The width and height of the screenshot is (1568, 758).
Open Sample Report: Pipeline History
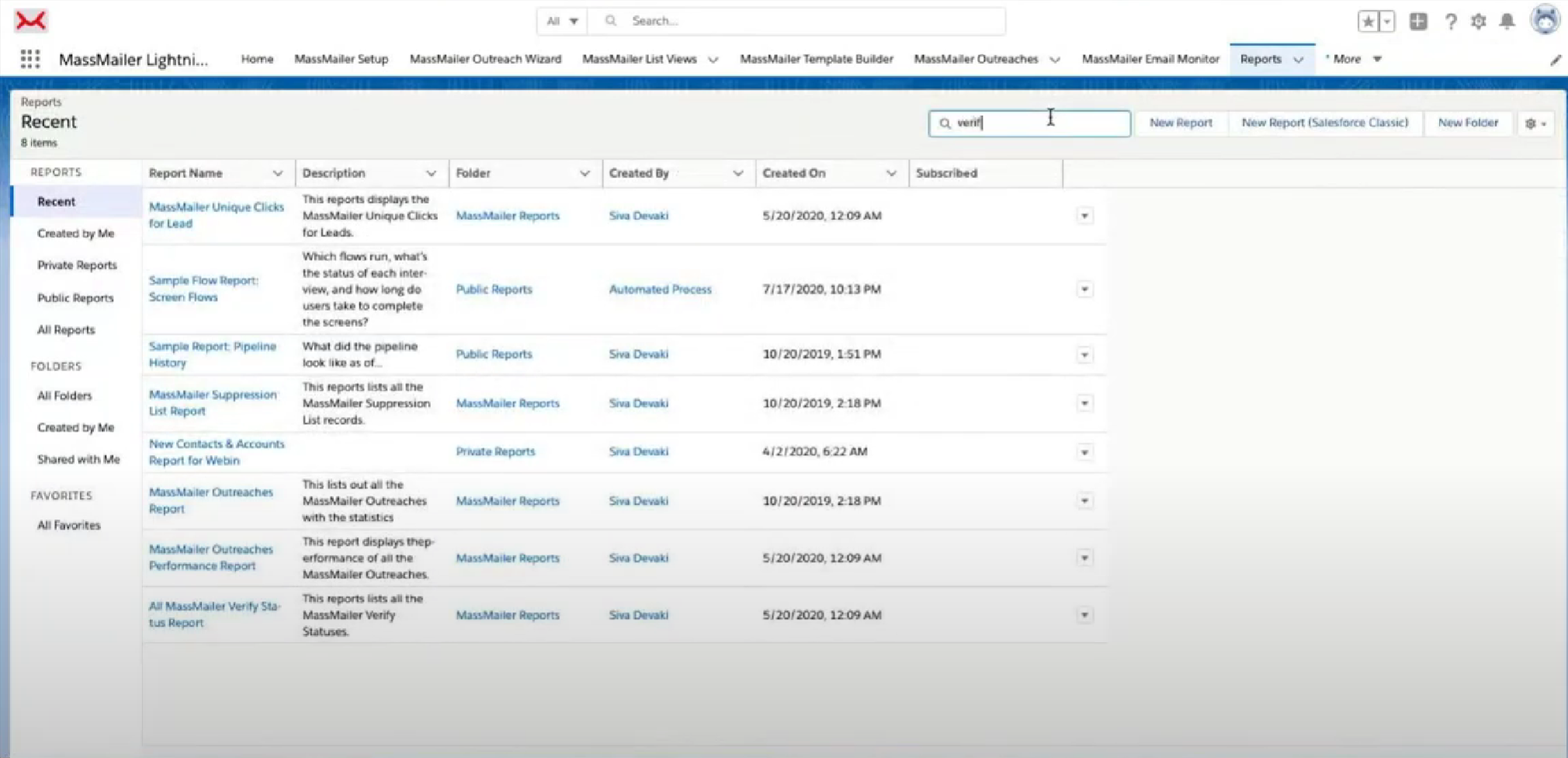click(212, 355)
